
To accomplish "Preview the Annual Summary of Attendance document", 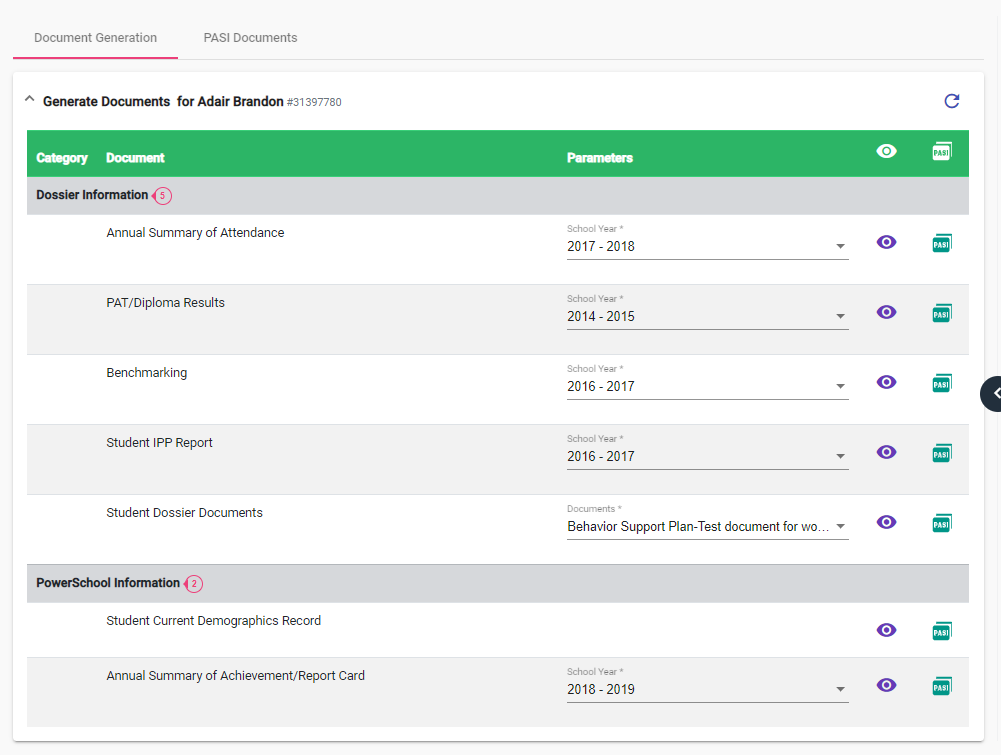I will click(x=886, y=242).
